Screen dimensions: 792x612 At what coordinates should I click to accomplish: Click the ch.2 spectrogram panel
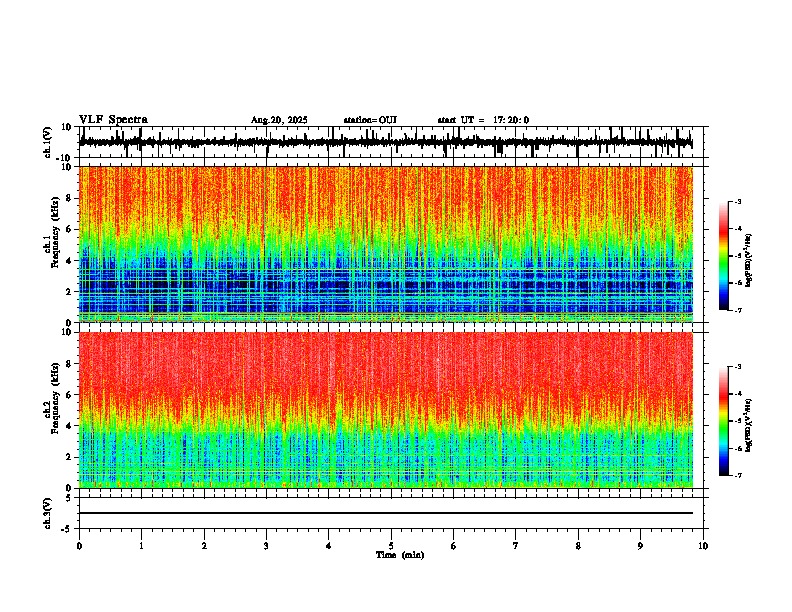click(385, 410)
